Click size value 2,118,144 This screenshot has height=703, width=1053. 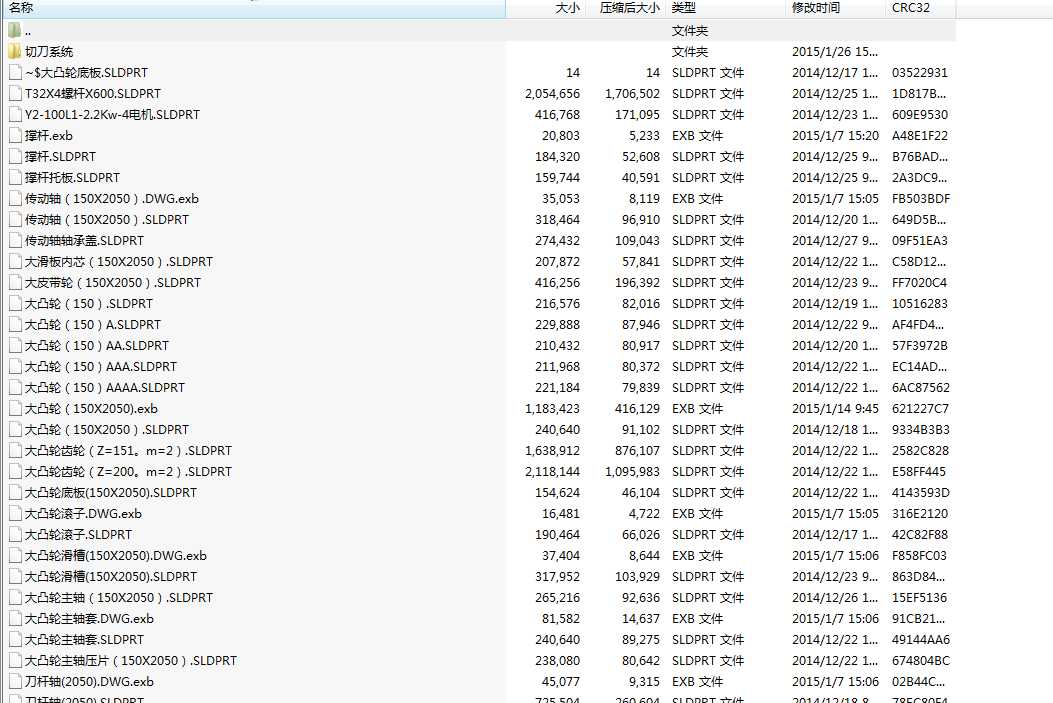(x=552, y=472)
